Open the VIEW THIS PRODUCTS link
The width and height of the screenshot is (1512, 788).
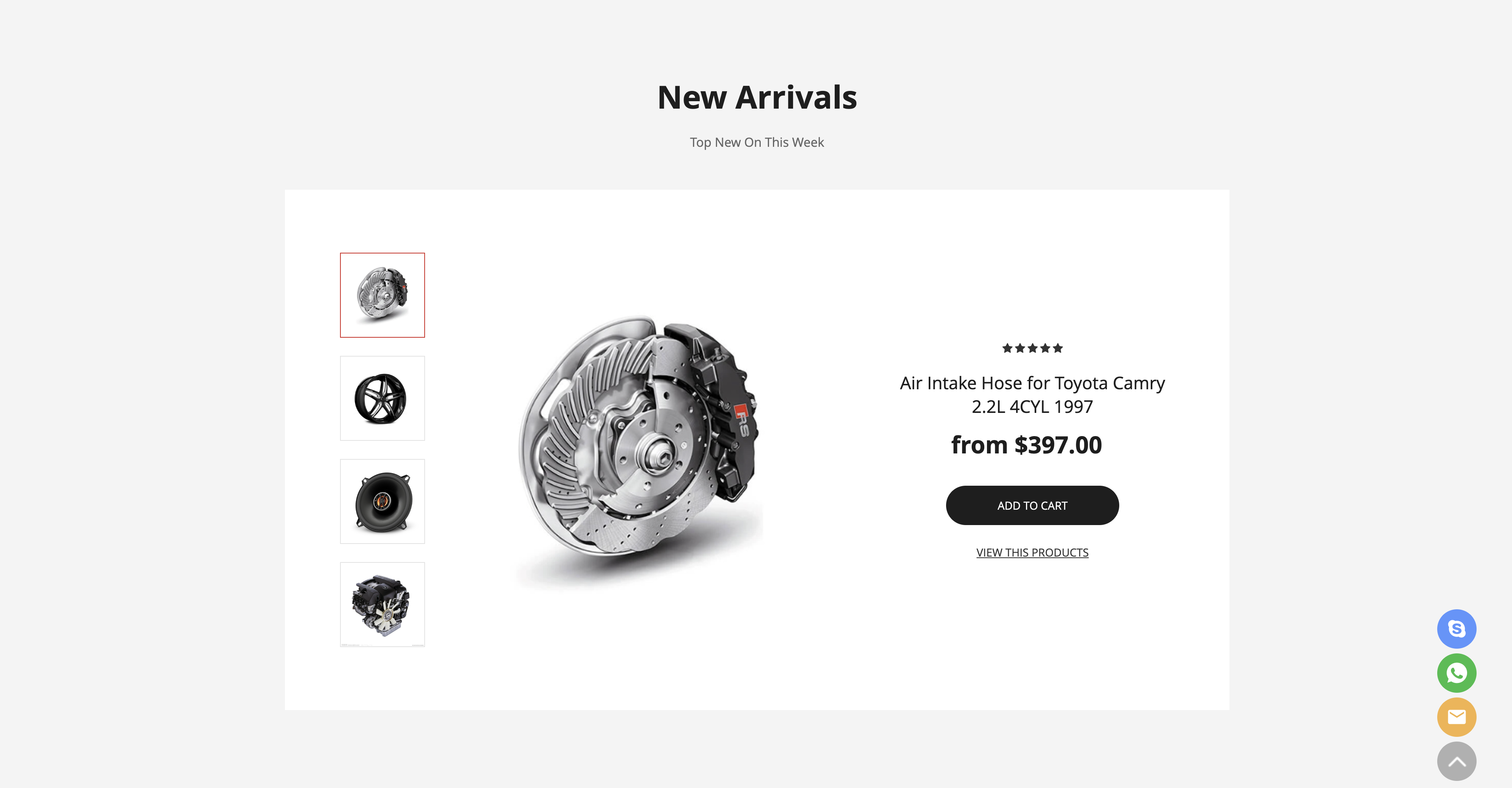pos(1032,553)
